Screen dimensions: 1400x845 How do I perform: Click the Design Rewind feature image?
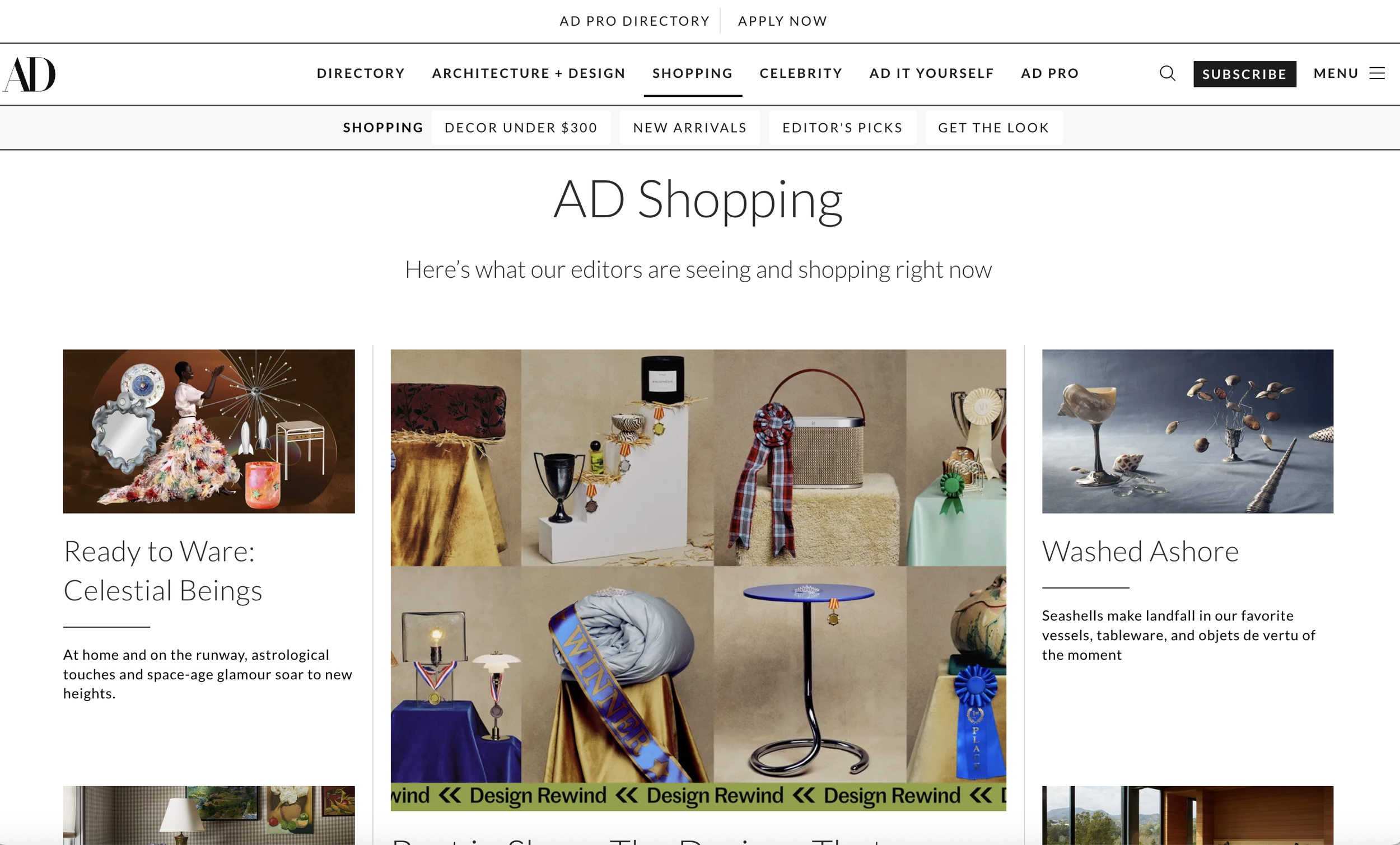(698, 580)
